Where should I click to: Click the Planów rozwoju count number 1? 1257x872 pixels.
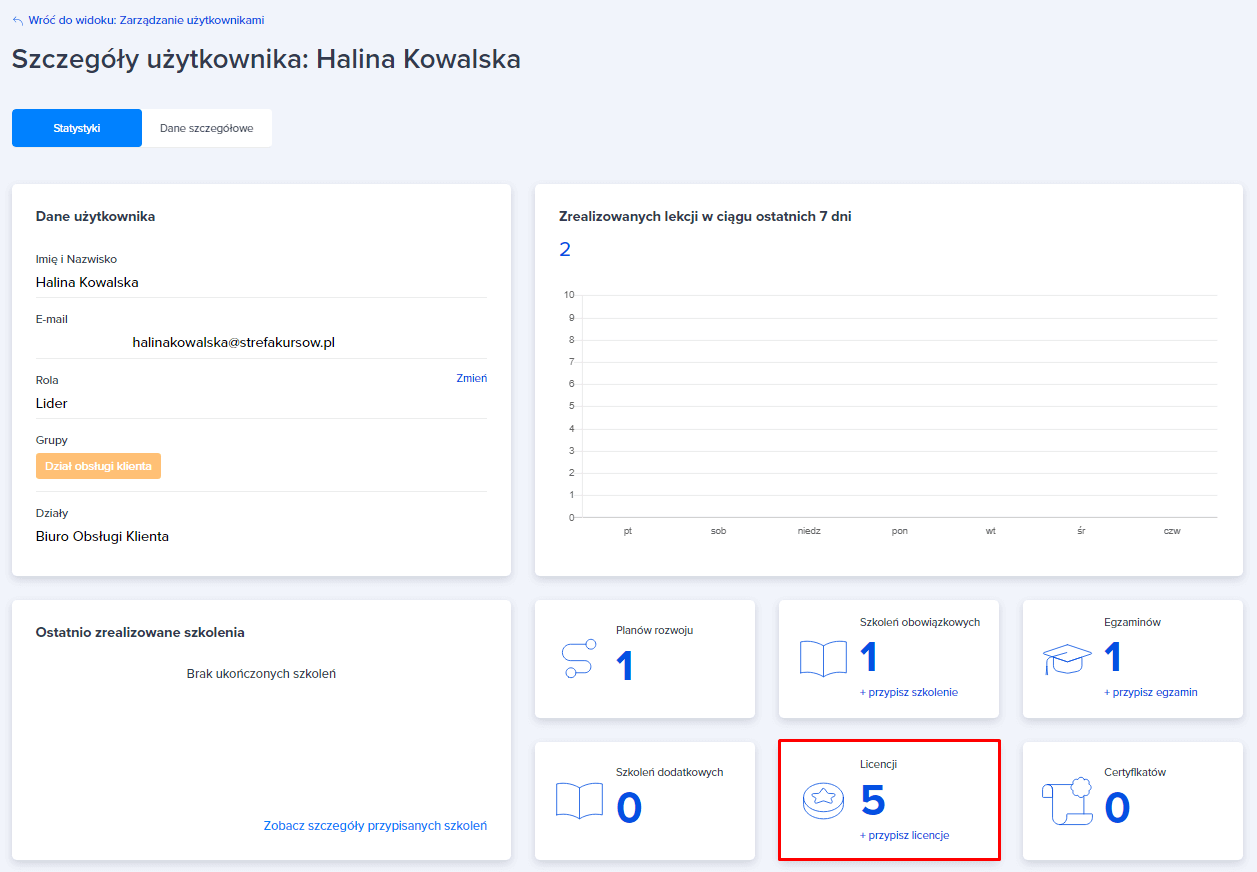[x=625, y=666]
